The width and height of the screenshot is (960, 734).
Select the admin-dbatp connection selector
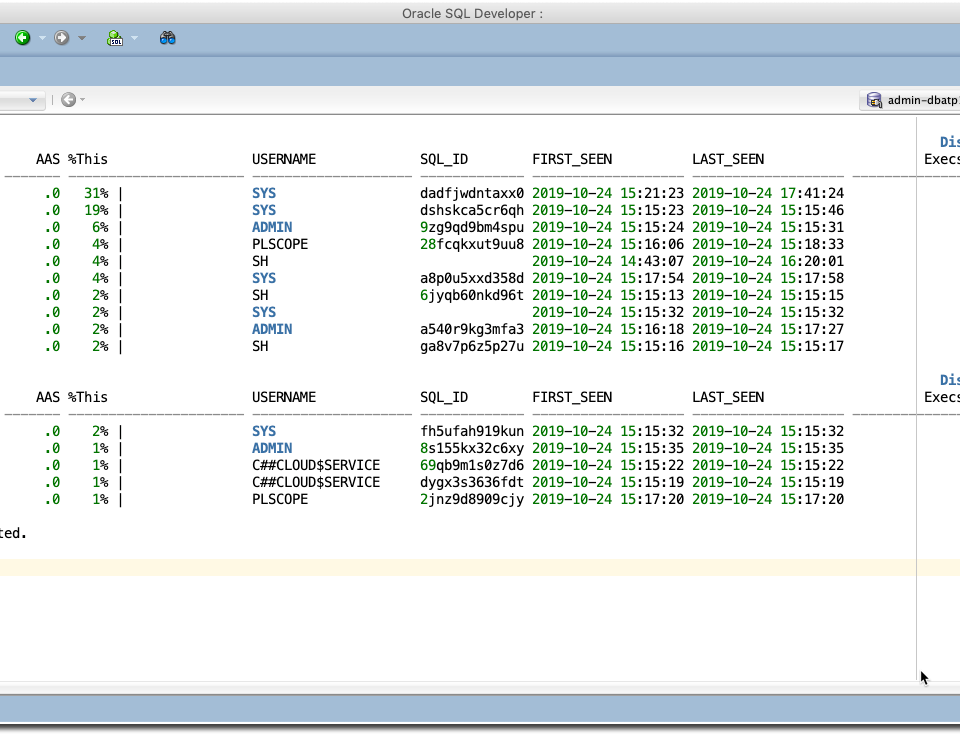pos(910,100)
